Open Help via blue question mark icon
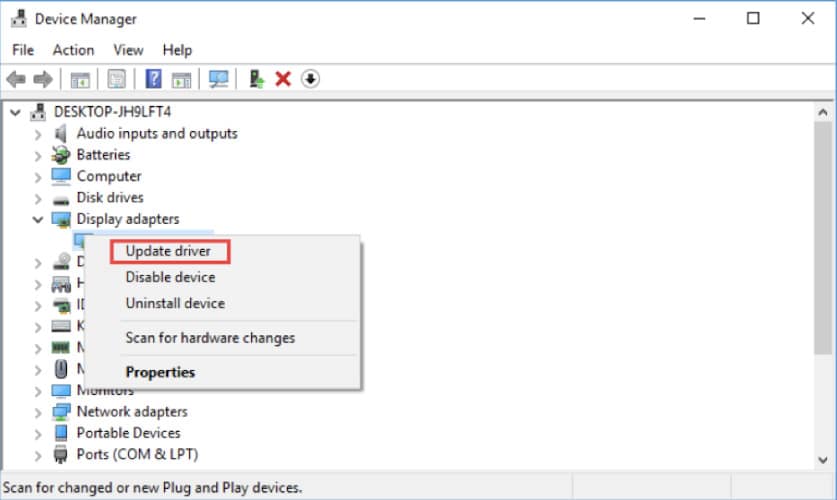This screenshot has width=837, height=500. 154,79
